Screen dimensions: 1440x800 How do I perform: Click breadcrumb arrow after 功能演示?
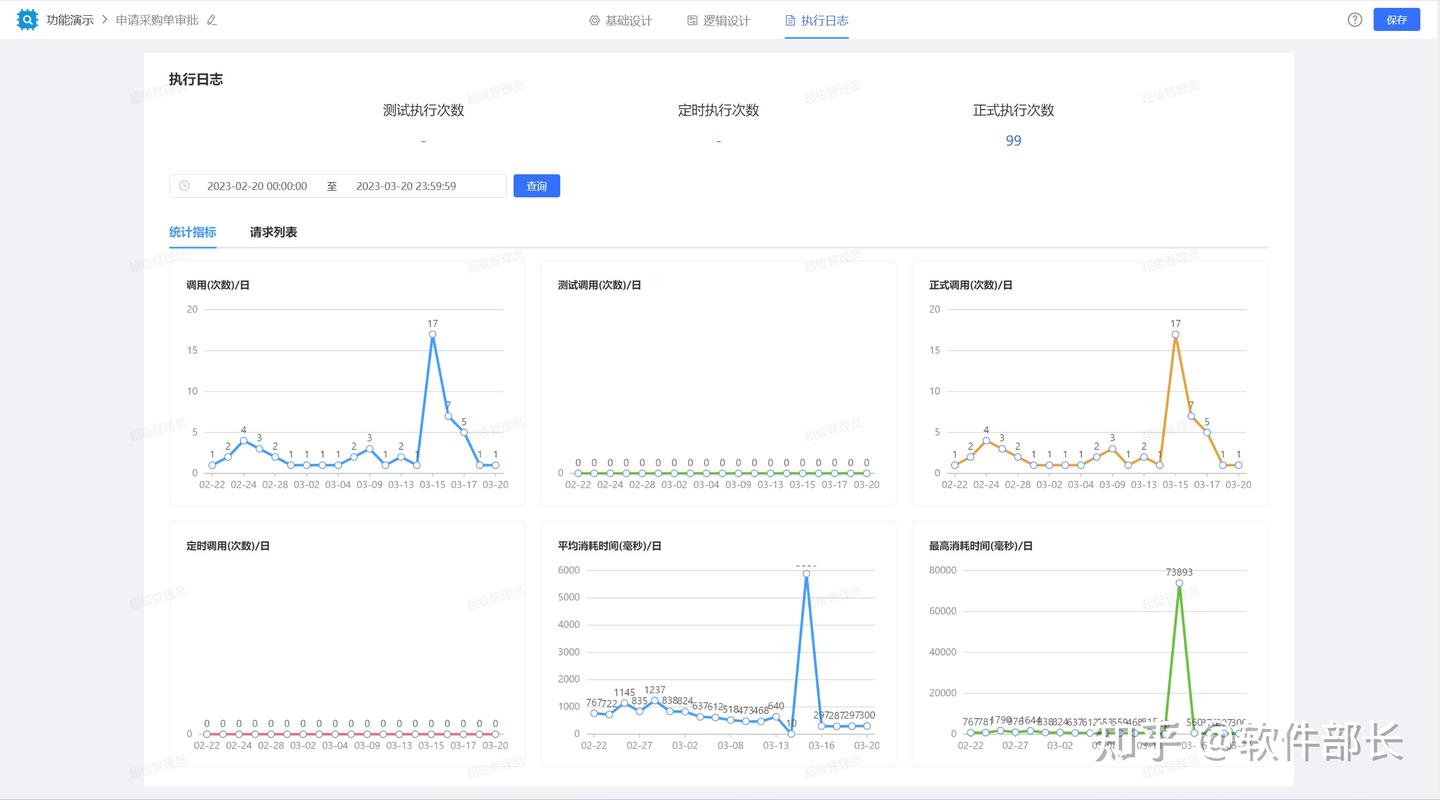[104, 20]
